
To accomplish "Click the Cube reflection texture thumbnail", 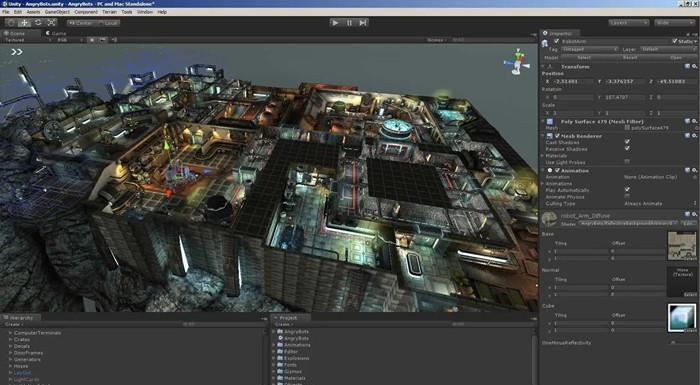I will tap(682, 318).
